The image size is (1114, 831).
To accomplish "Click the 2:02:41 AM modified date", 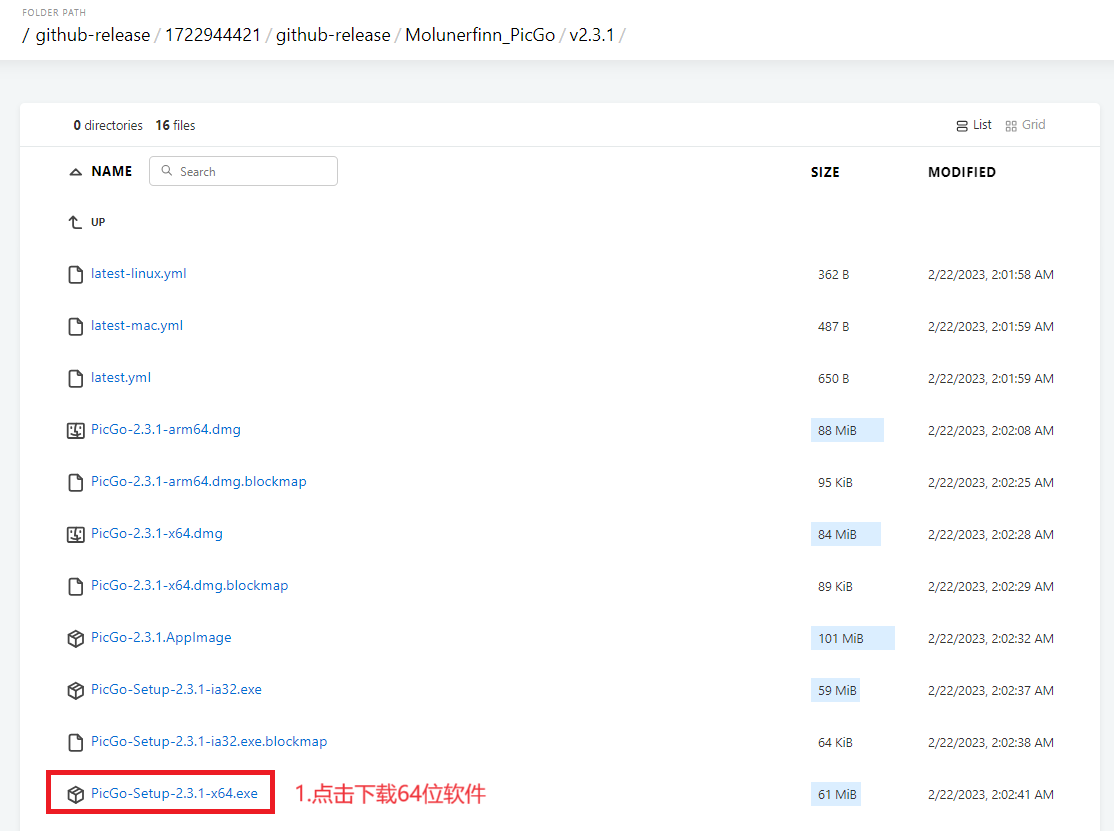I will pyautogui.click(x=990, y=794).
